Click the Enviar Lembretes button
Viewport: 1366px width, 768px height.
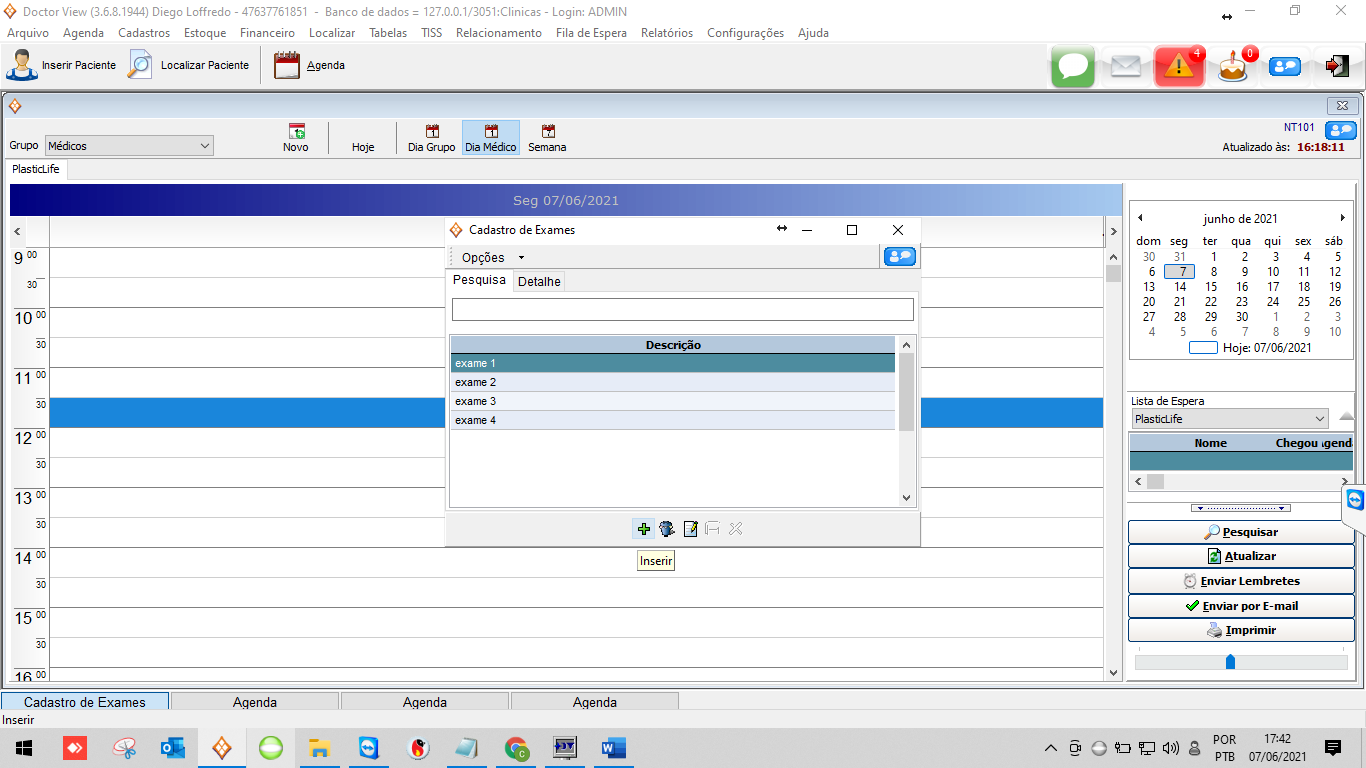coord(1241,581)
